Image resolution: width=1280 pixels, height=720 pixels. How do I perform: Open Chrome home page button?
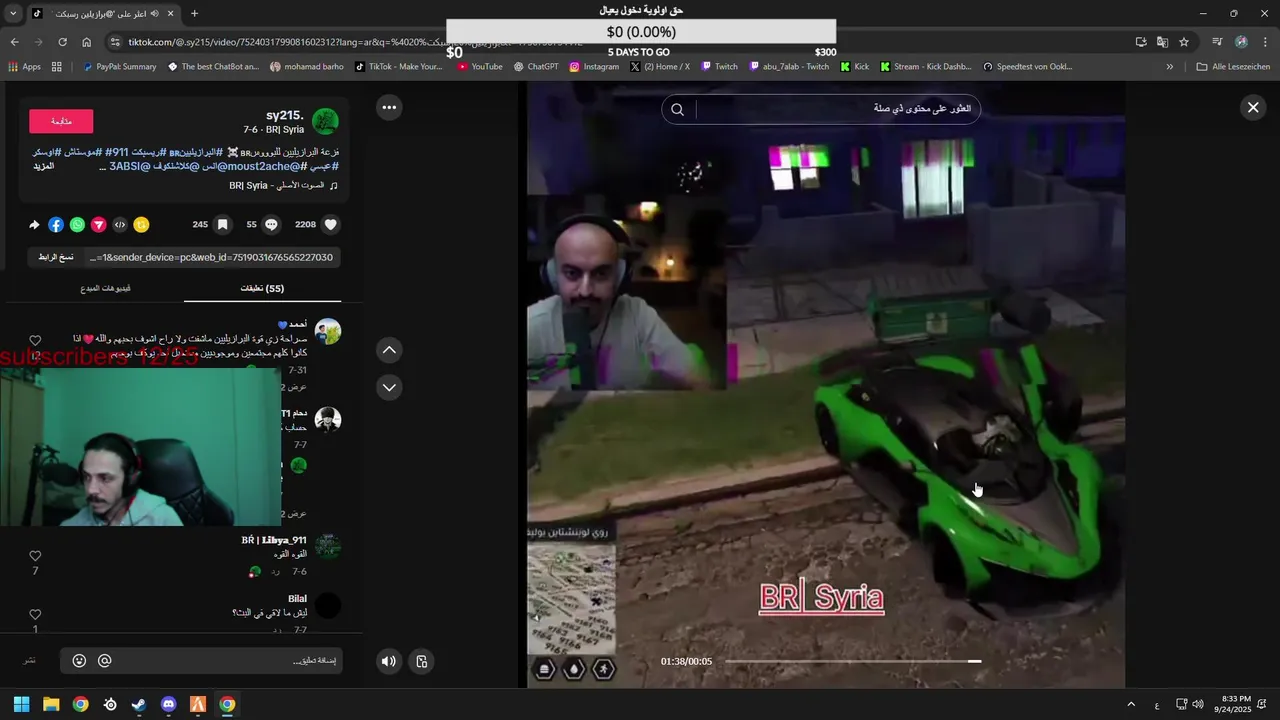coord(86,42)
